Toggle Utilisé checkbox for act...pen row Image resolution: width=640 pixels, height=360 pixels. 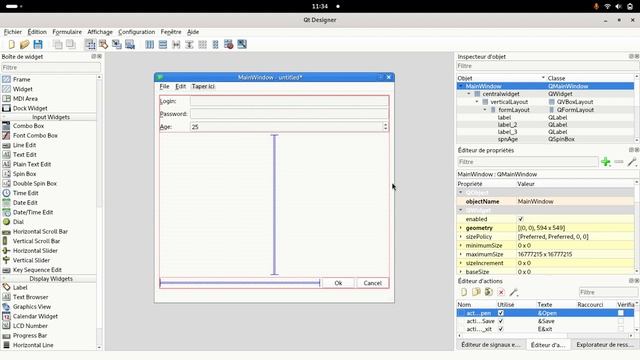tap(501, 313)
